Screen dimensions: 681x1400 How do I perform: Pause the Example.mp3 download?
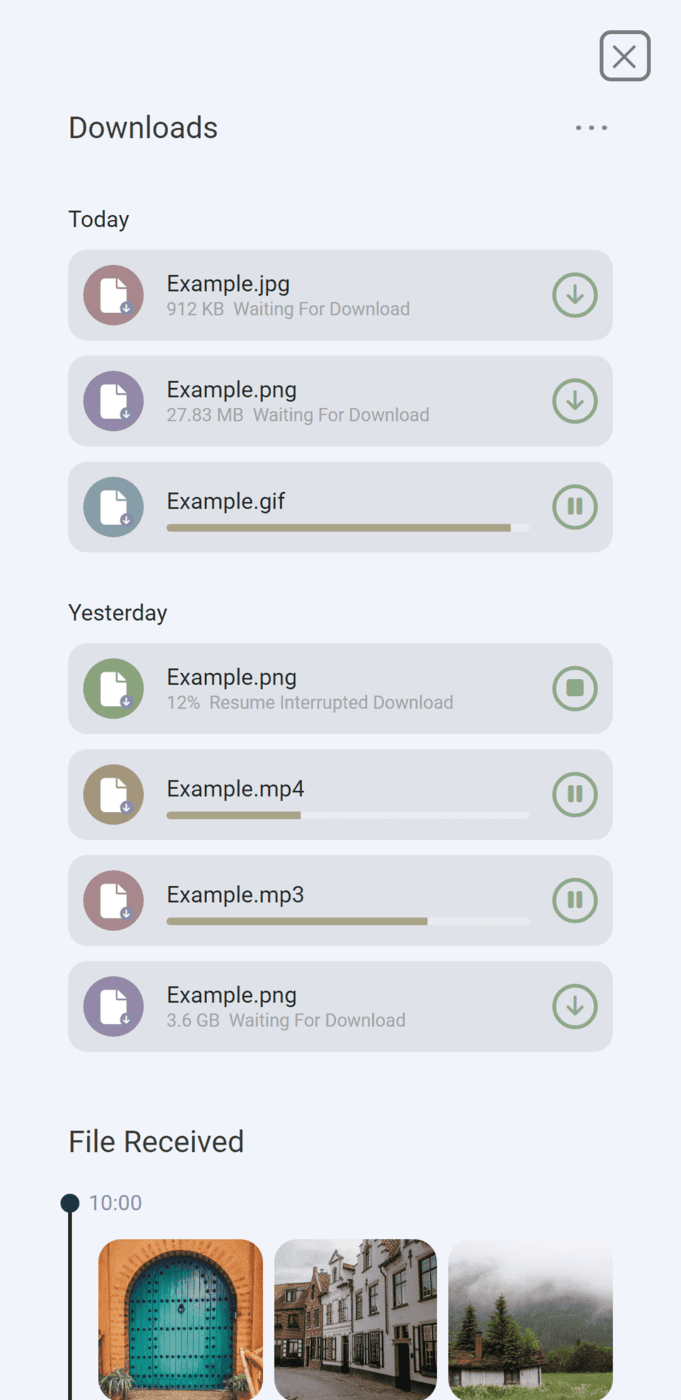pos(575,900)
